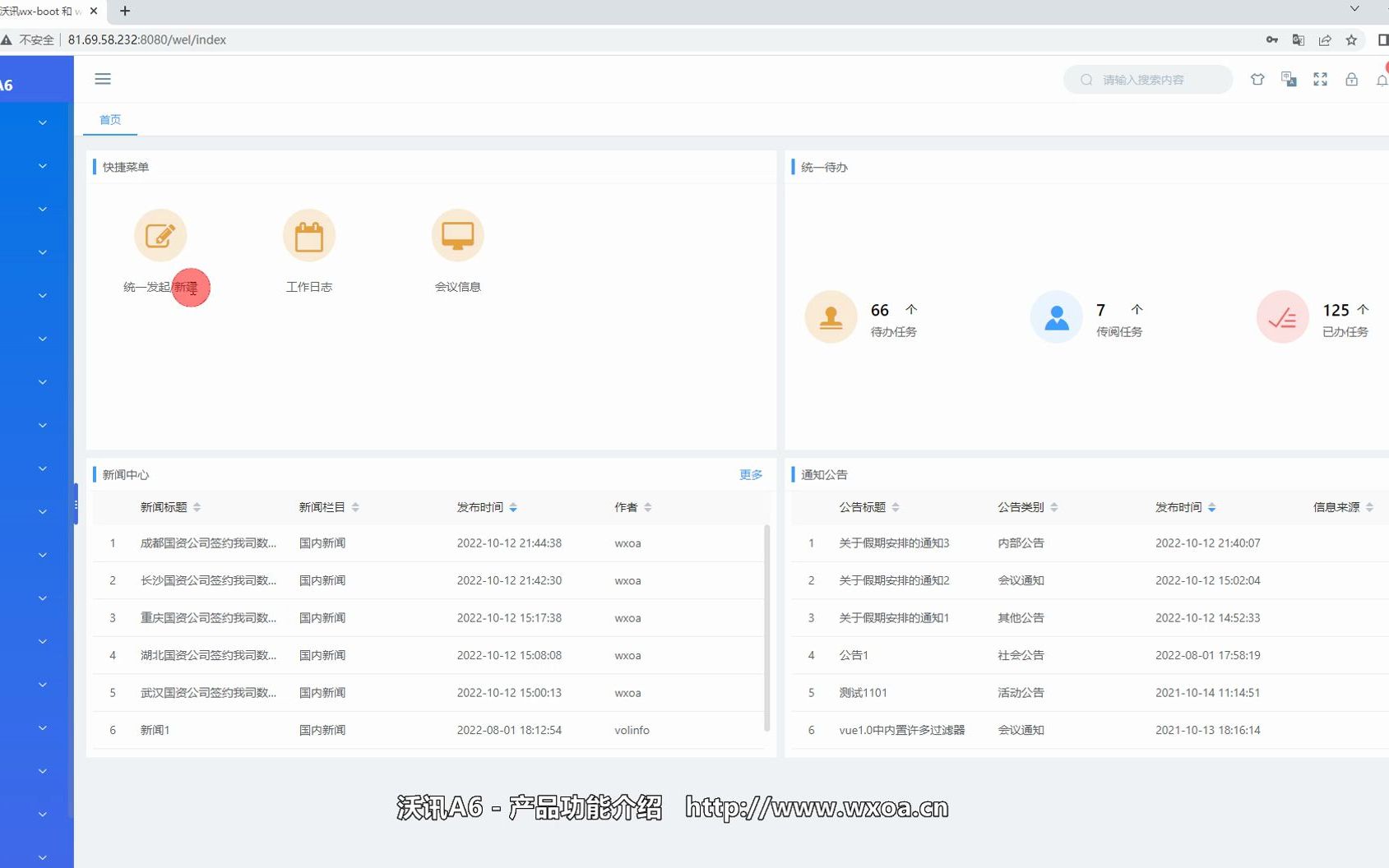Click author volinfo in news table
This screenshot has width=1389, height=868.
tap(632, 730)
